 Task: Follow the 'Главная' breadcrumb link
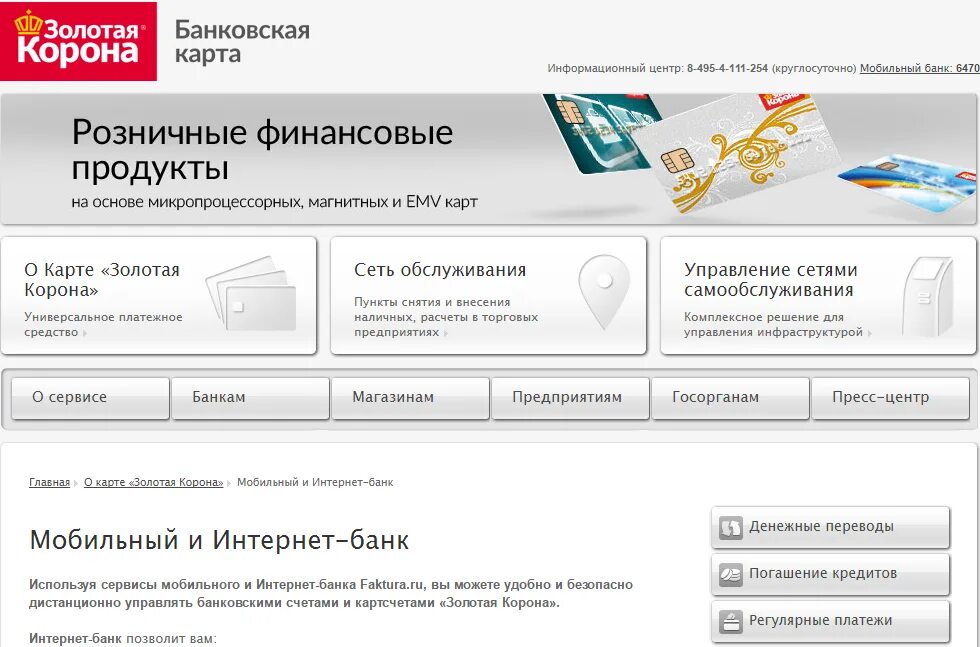coord(49,483)
